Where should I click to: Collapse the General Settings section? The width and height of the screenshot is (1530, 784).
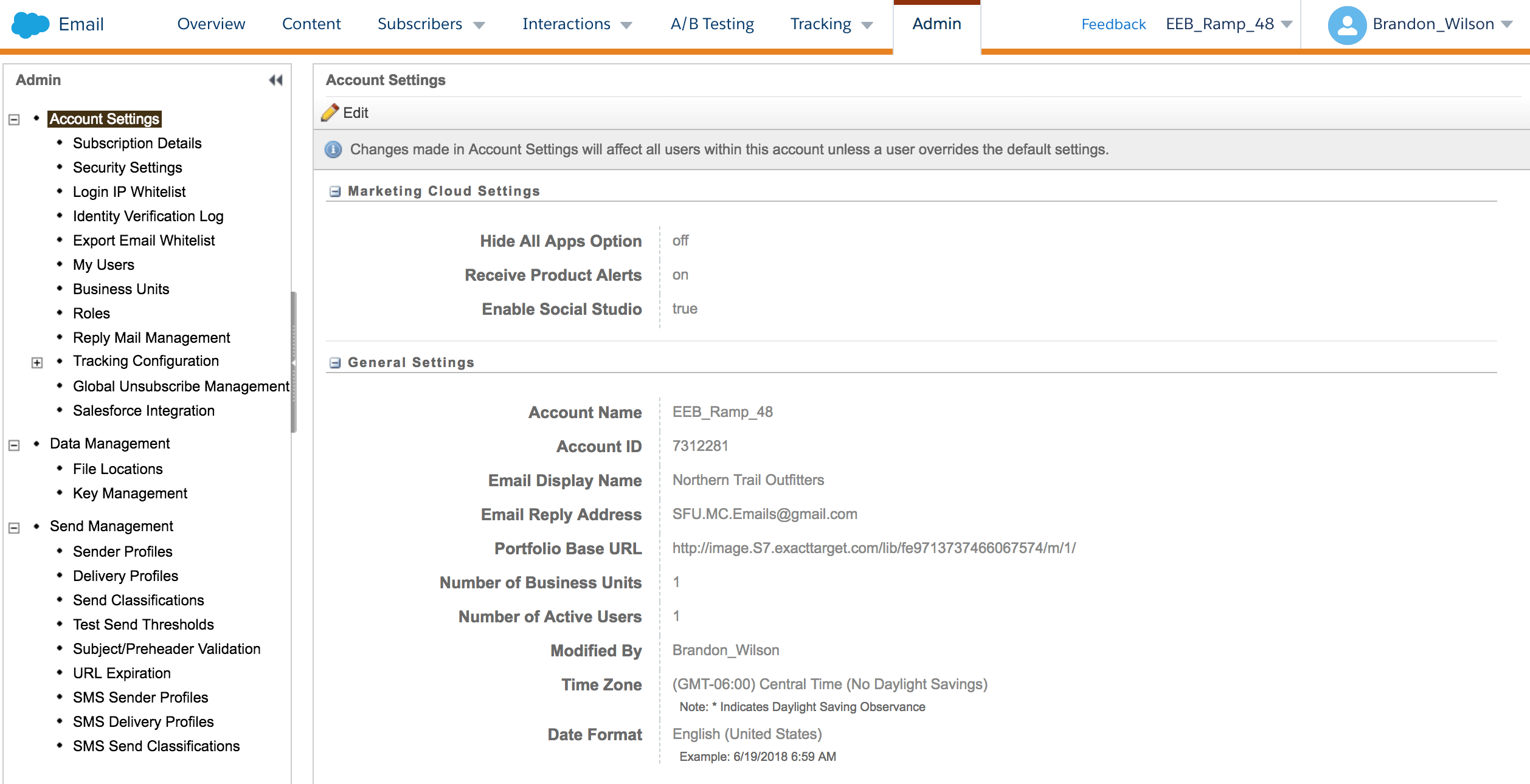[335, 363]
